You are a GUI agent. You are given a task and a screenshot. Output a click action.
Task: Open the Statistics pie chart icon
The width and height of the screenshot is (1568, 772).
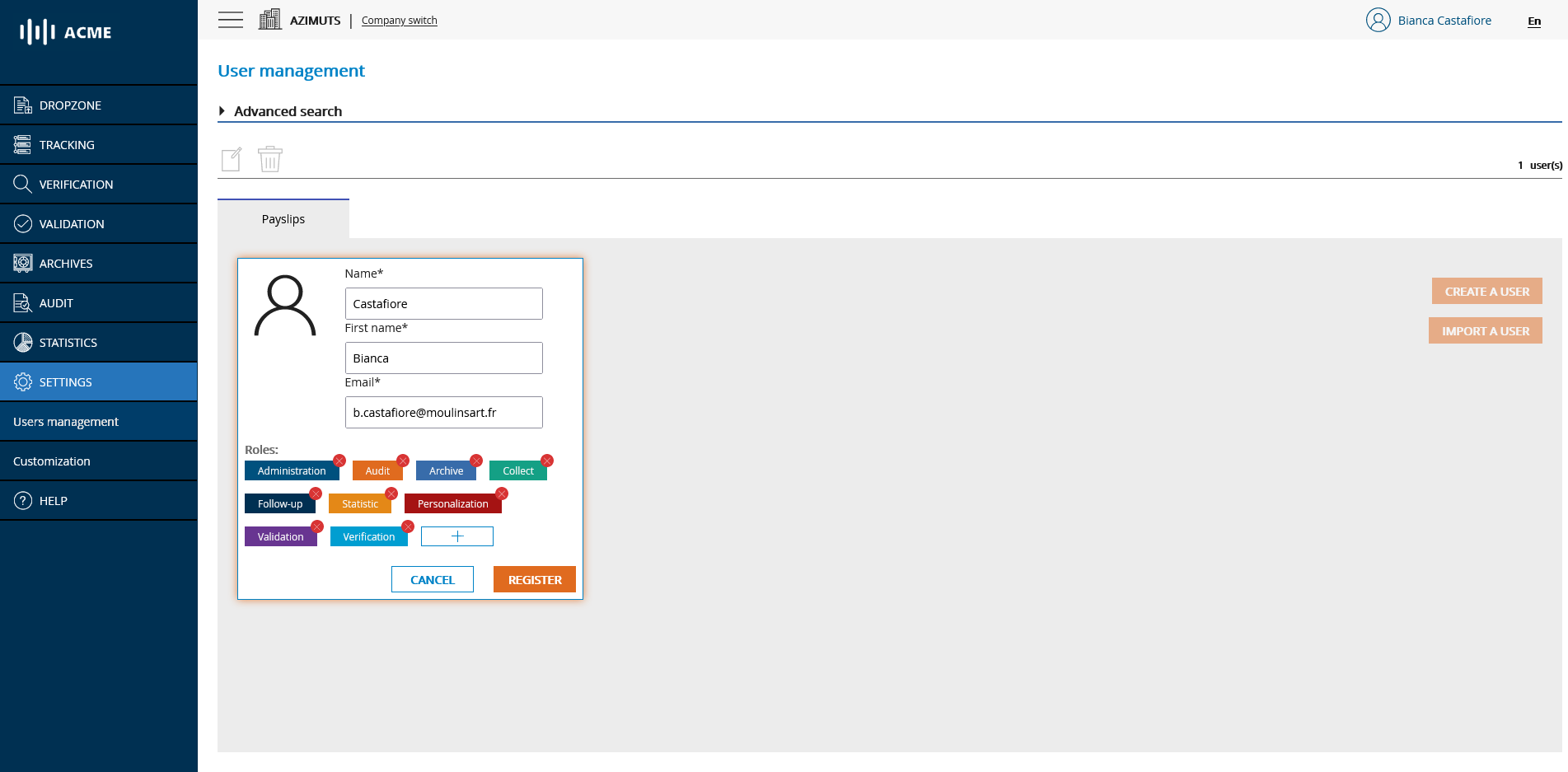pyautogui.click(x=22, y=342)
